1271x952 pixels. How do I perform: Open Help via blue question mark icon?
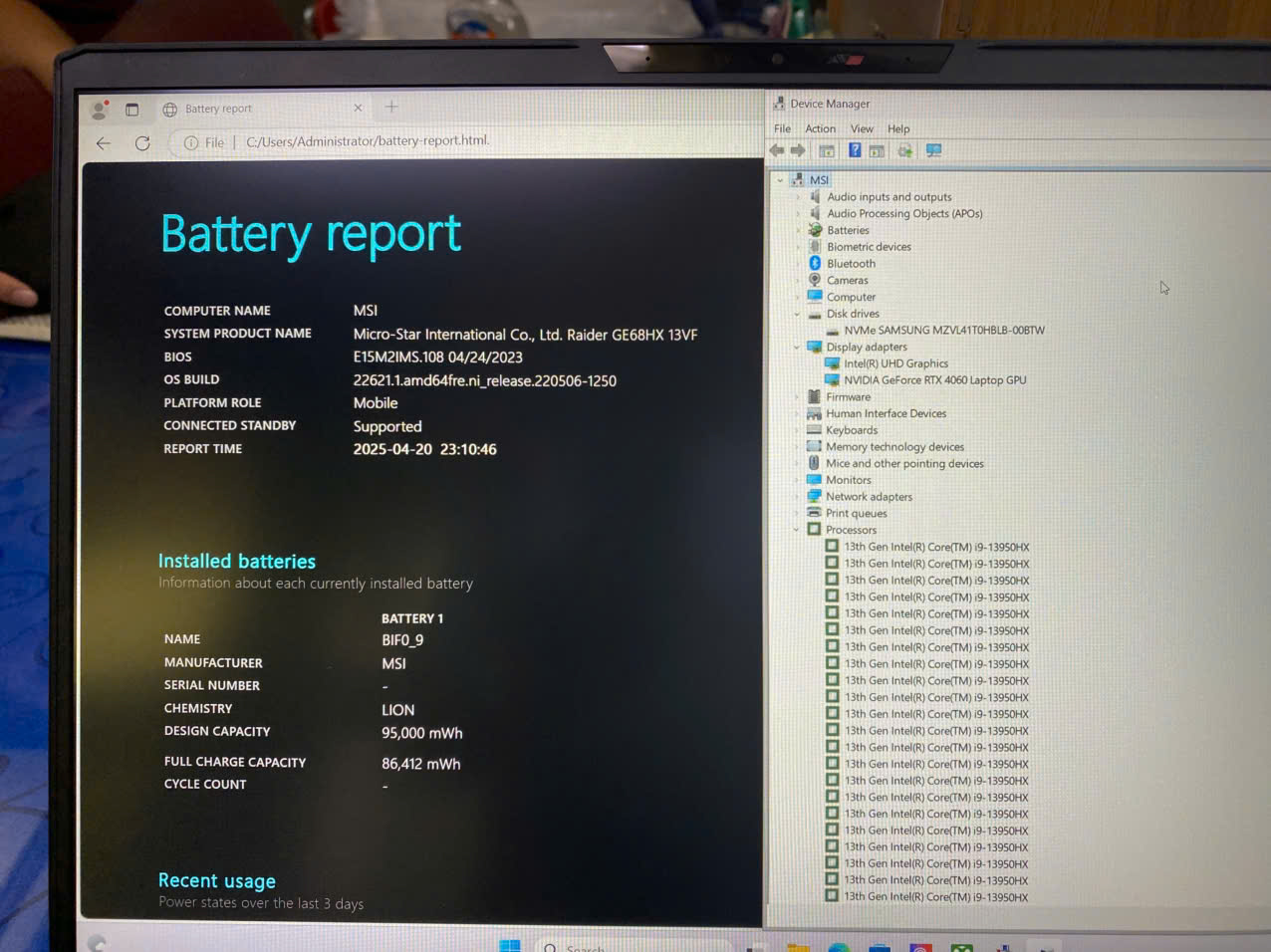(x=855, y=149)
